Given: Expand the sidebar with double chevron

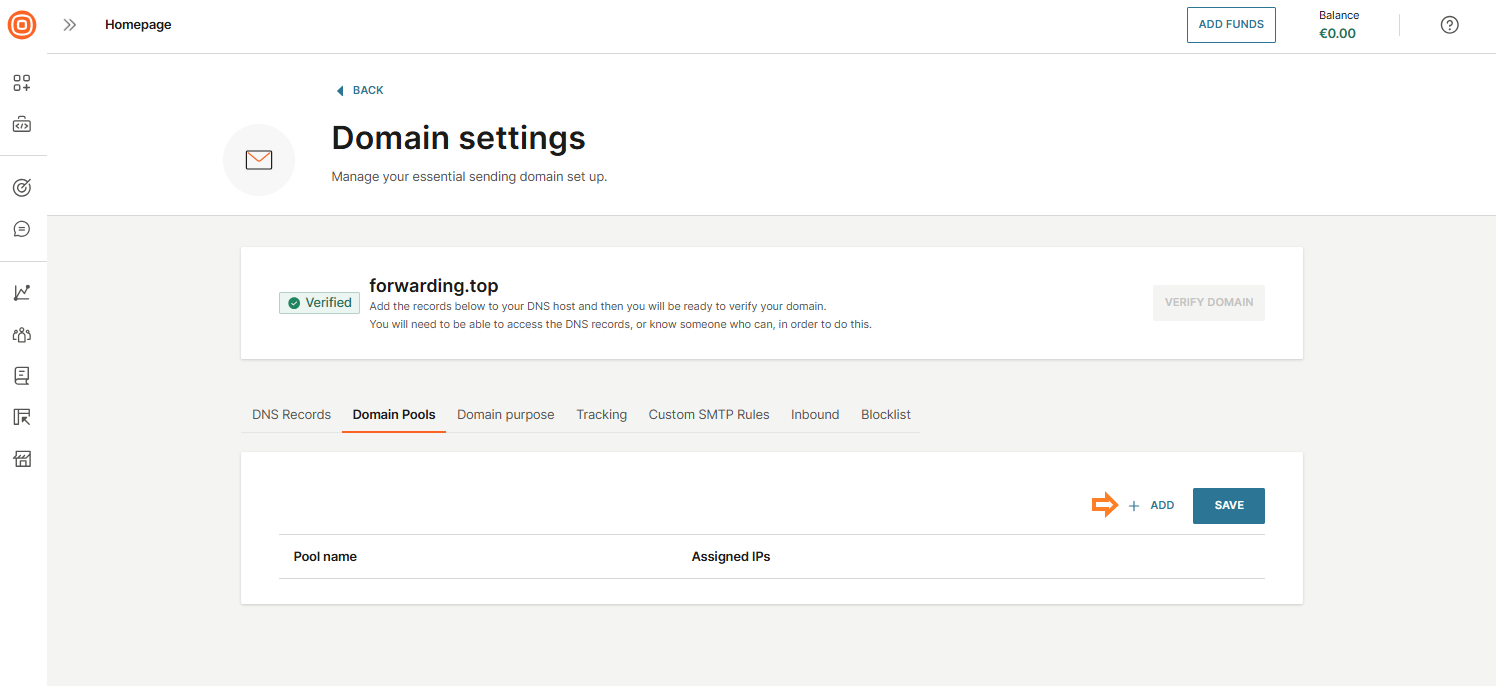Looking at the screenshot, I should tap(70, 25).
